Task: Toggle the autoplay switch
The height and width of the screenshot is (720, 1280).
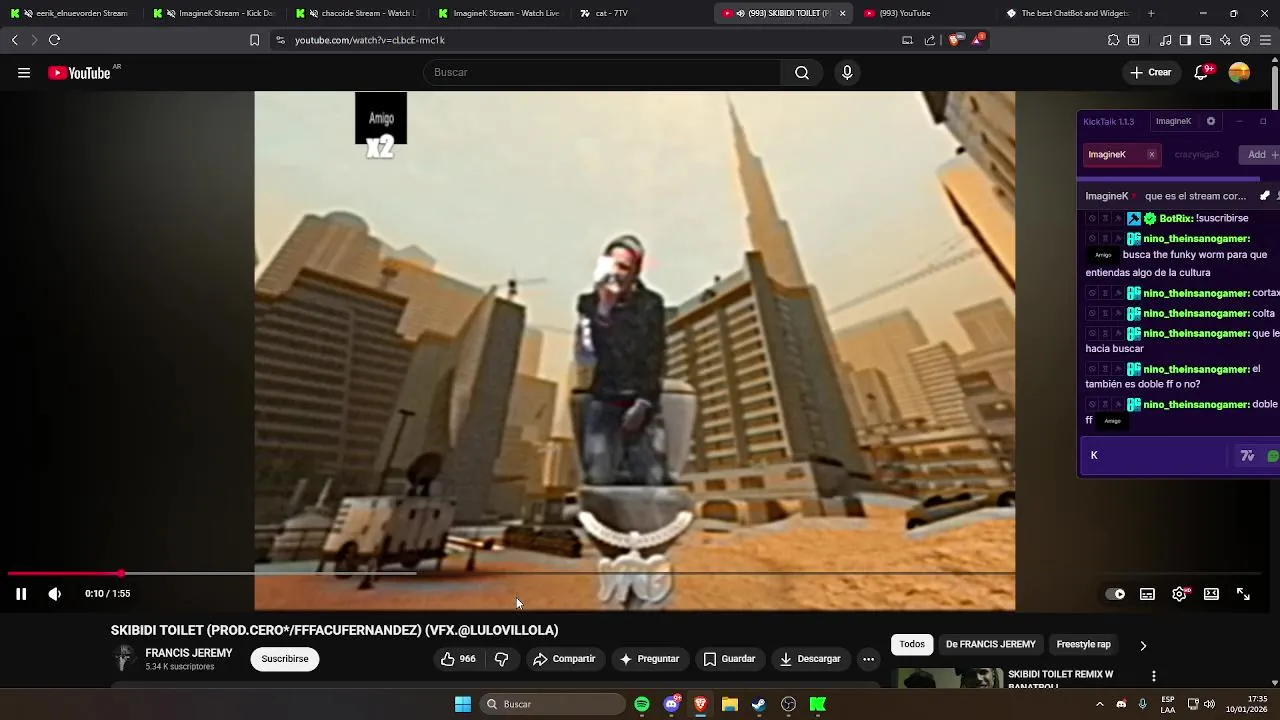Action: (x=1115, y=594)
